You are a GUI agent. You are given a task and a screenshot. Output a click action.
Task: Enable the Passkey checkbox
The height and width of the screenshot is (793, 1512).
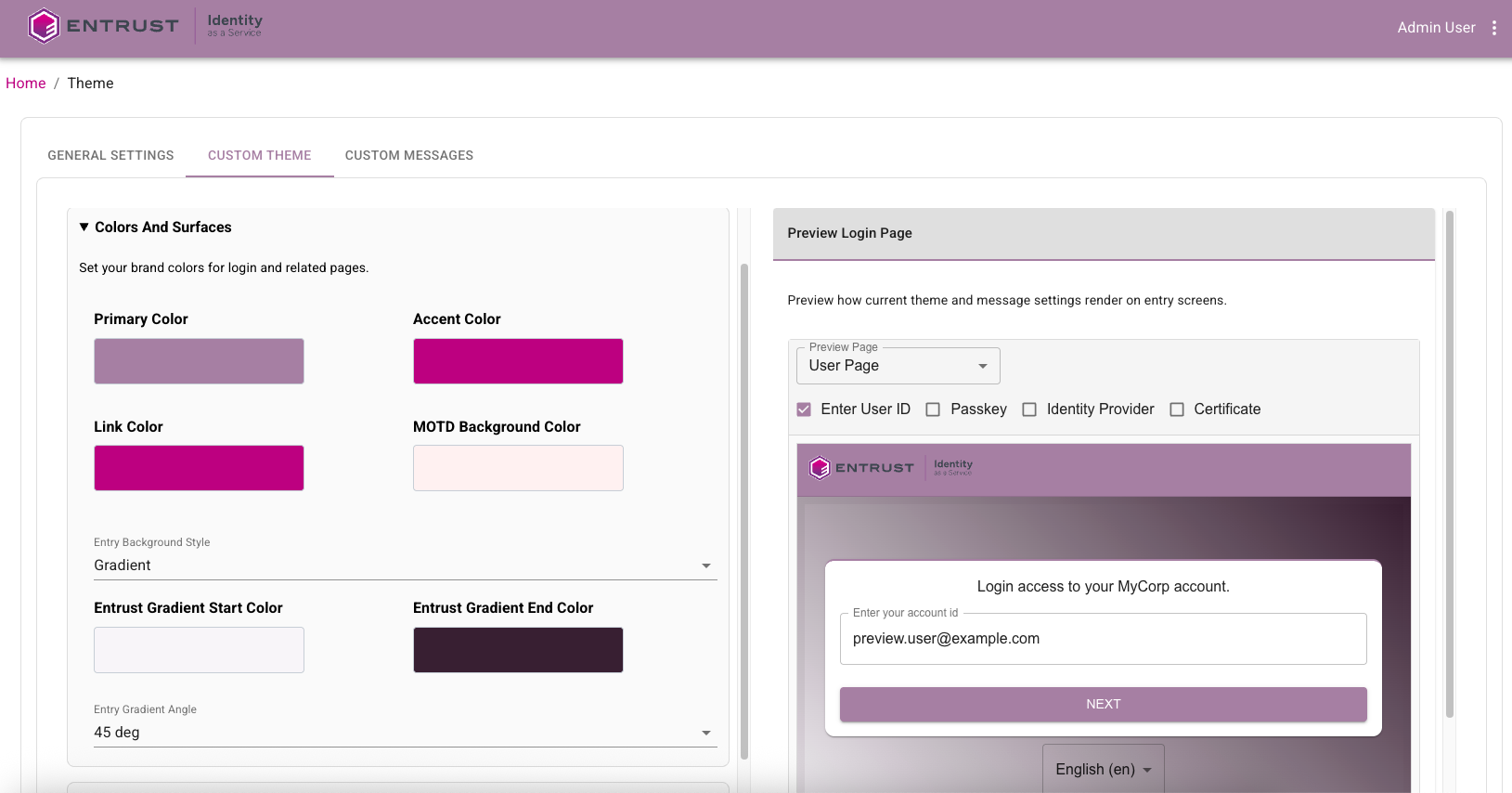933,409
